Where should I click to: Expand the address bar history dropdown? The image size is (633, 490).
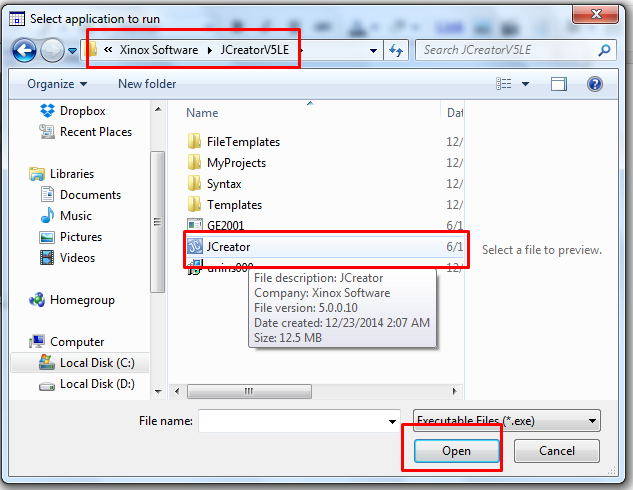(373, 50)
